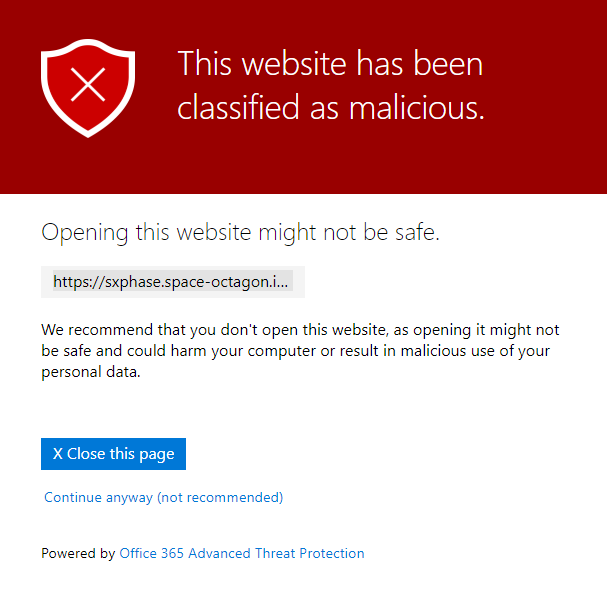
Task: Select the blocked sxphase.space-octagon URL box
Action: coord(172,282)
